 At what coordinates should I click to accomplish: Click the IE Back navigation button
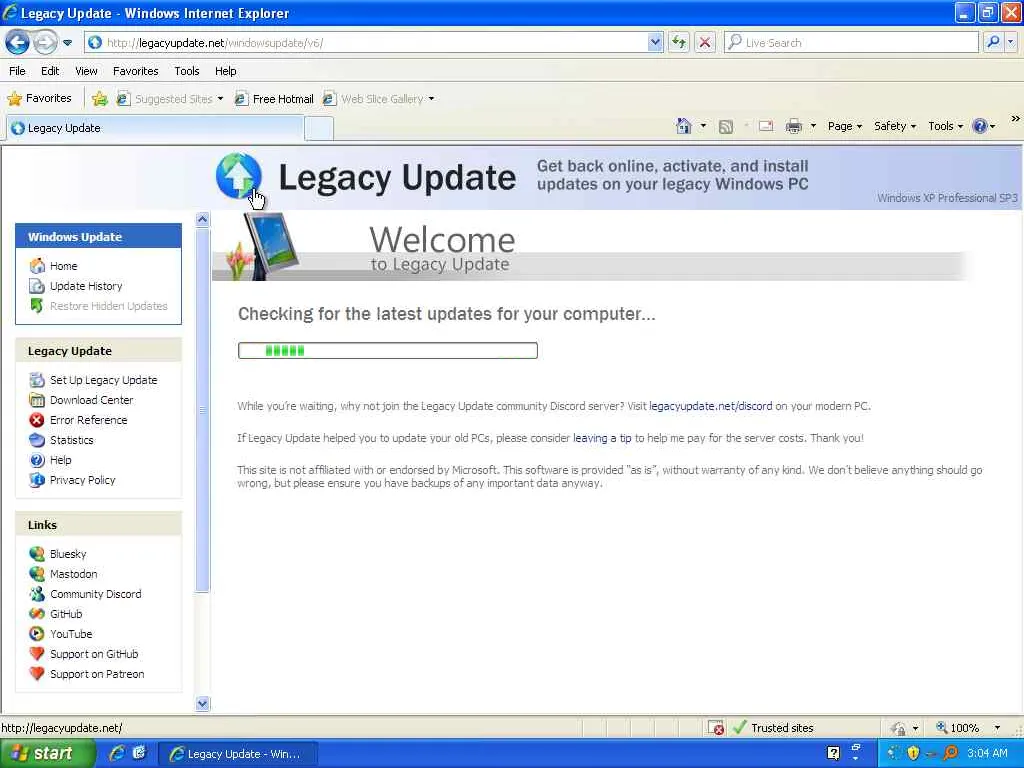click(x=18, y=42)
